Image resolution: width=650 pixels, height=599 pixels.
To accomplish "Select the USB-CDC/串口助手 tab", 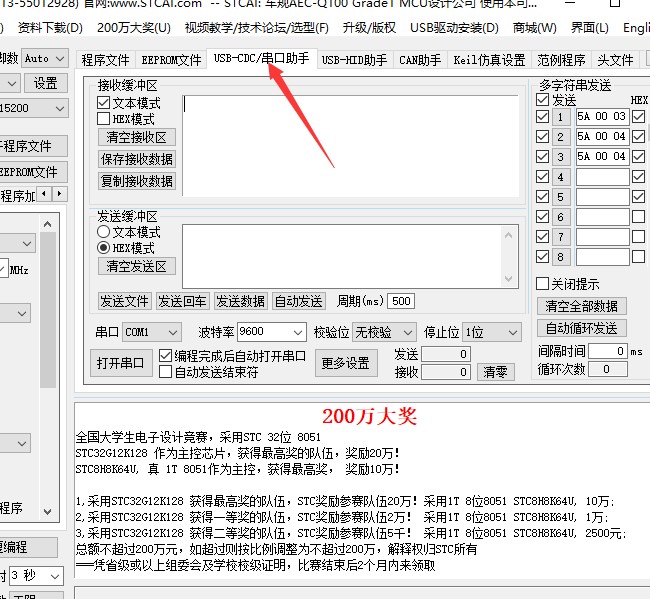I will pos(262,58).
